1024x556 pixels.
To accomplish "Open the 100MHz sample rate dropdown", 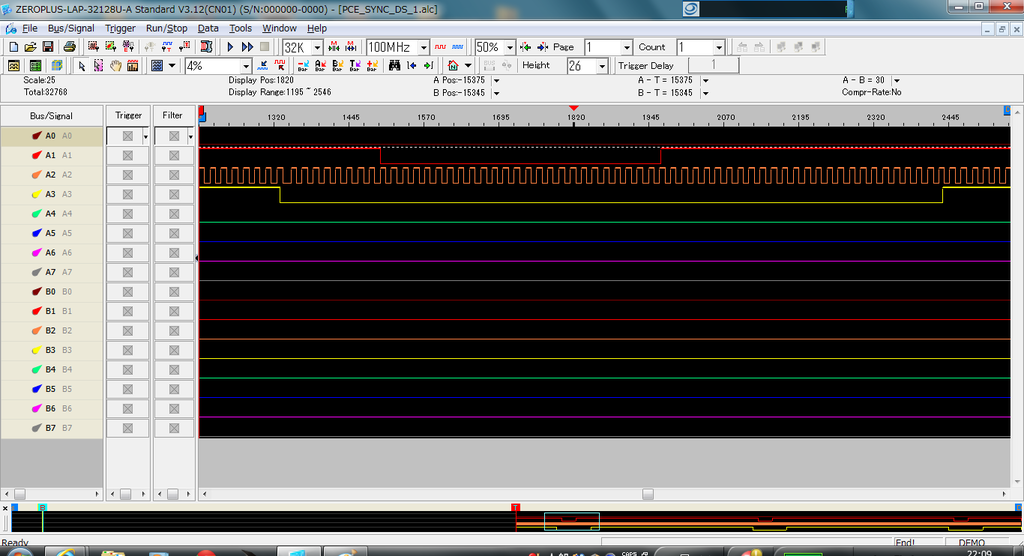I will pos(424,47).
